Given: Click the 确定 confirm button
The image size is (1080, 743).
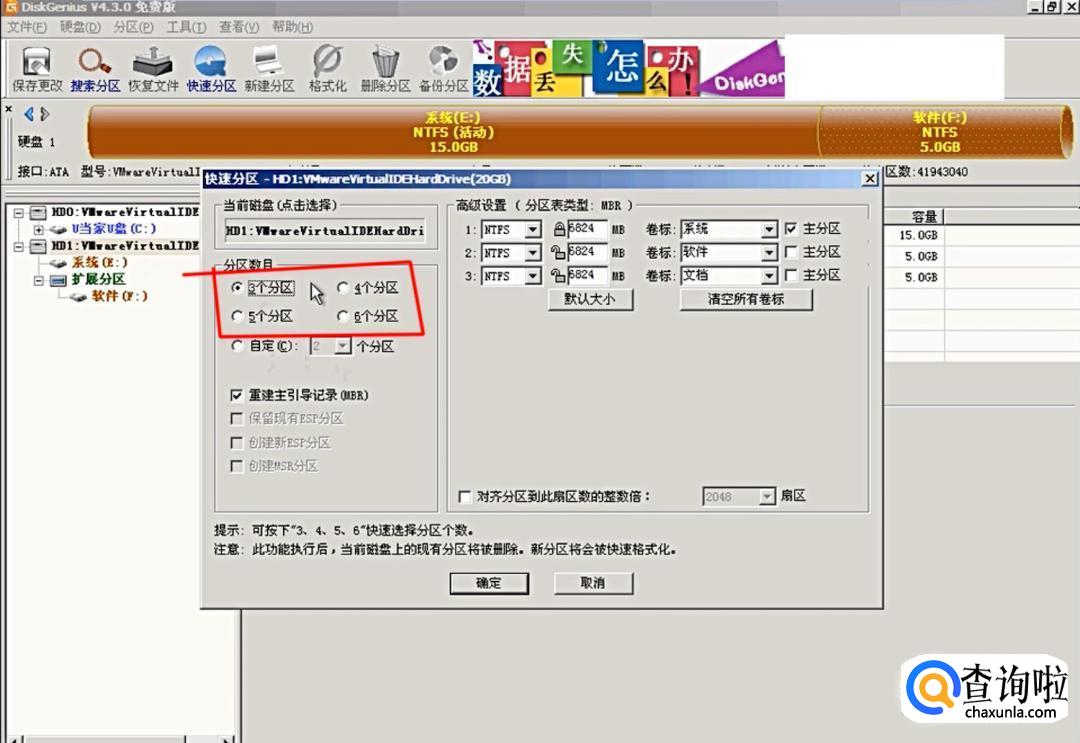Looking at the screenshot, I should 489,583.
